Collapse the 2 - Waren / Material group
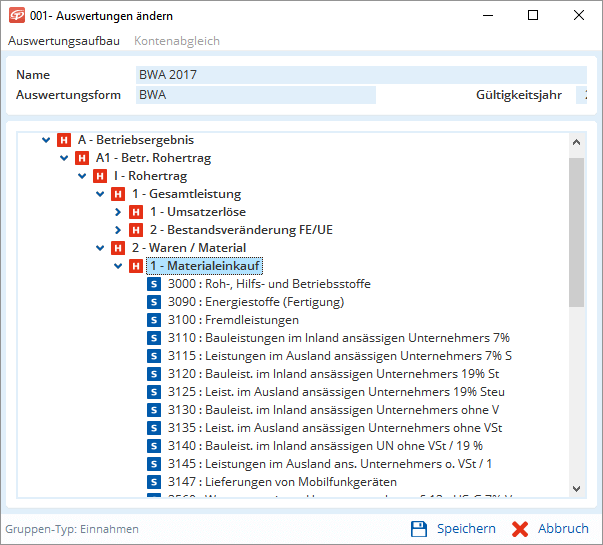Viewport: 603px width, 545px height. 100,248
